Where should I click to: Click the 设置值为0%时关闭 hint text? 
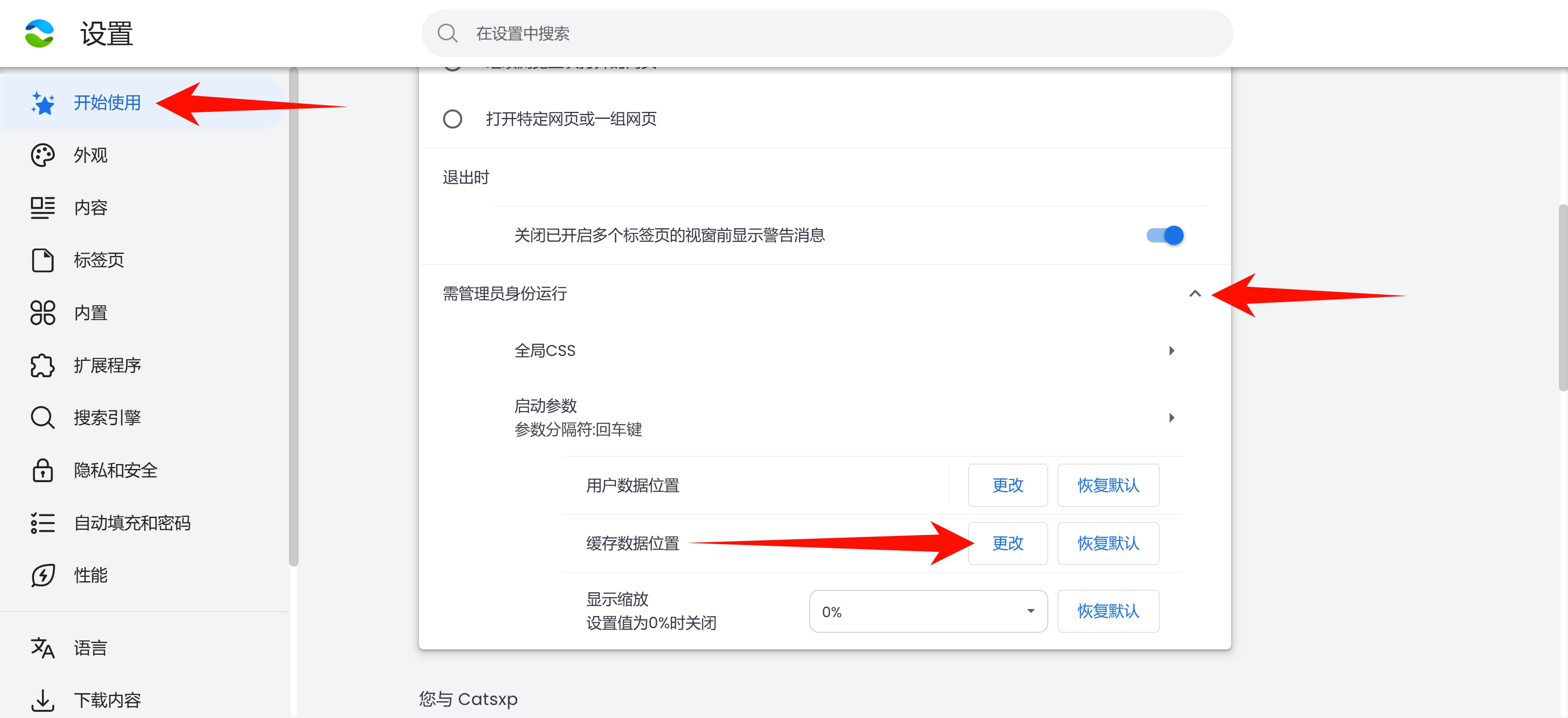point(651,623)
